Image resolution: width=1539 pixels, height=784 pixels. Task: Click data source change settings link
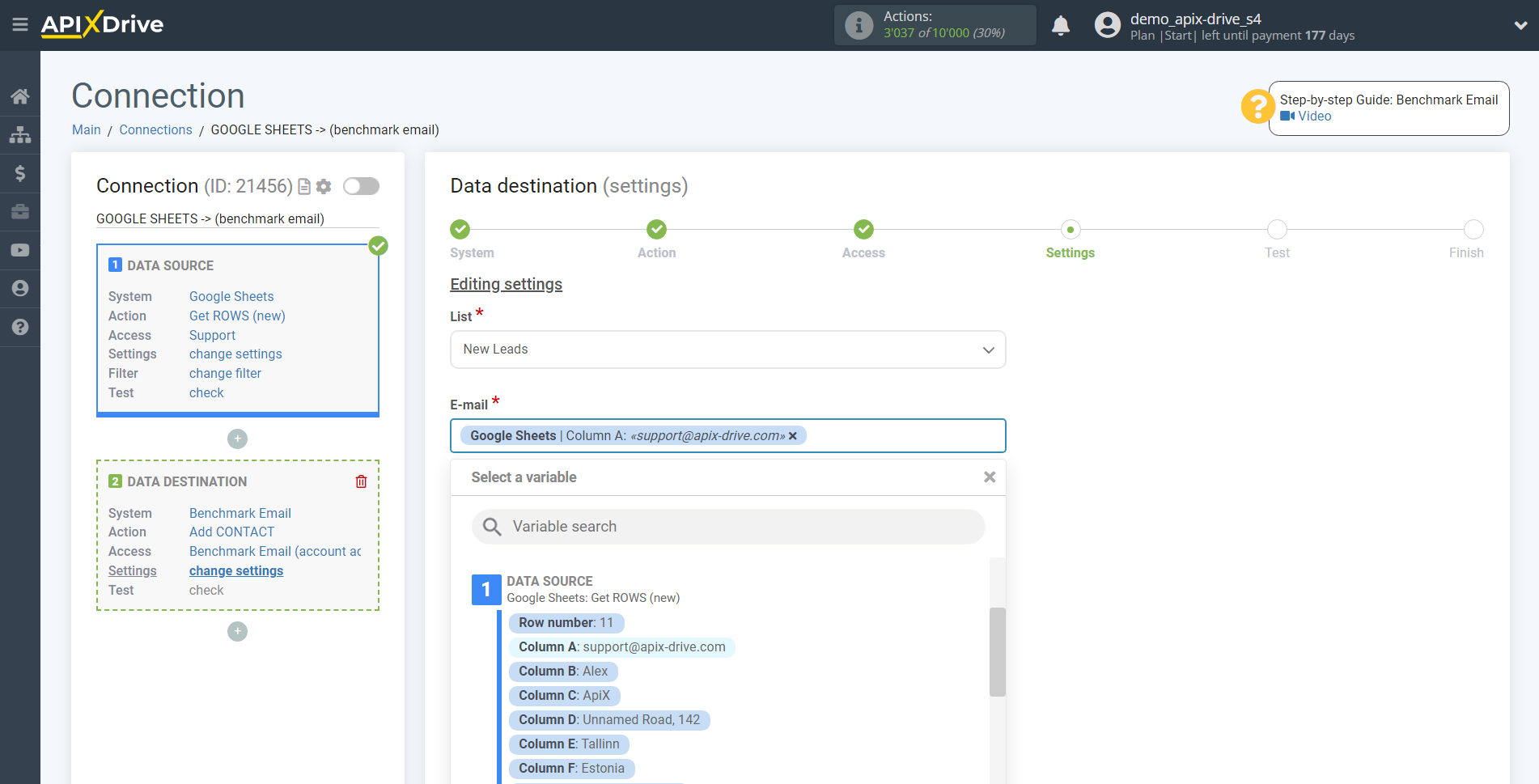tap(235, 354)
